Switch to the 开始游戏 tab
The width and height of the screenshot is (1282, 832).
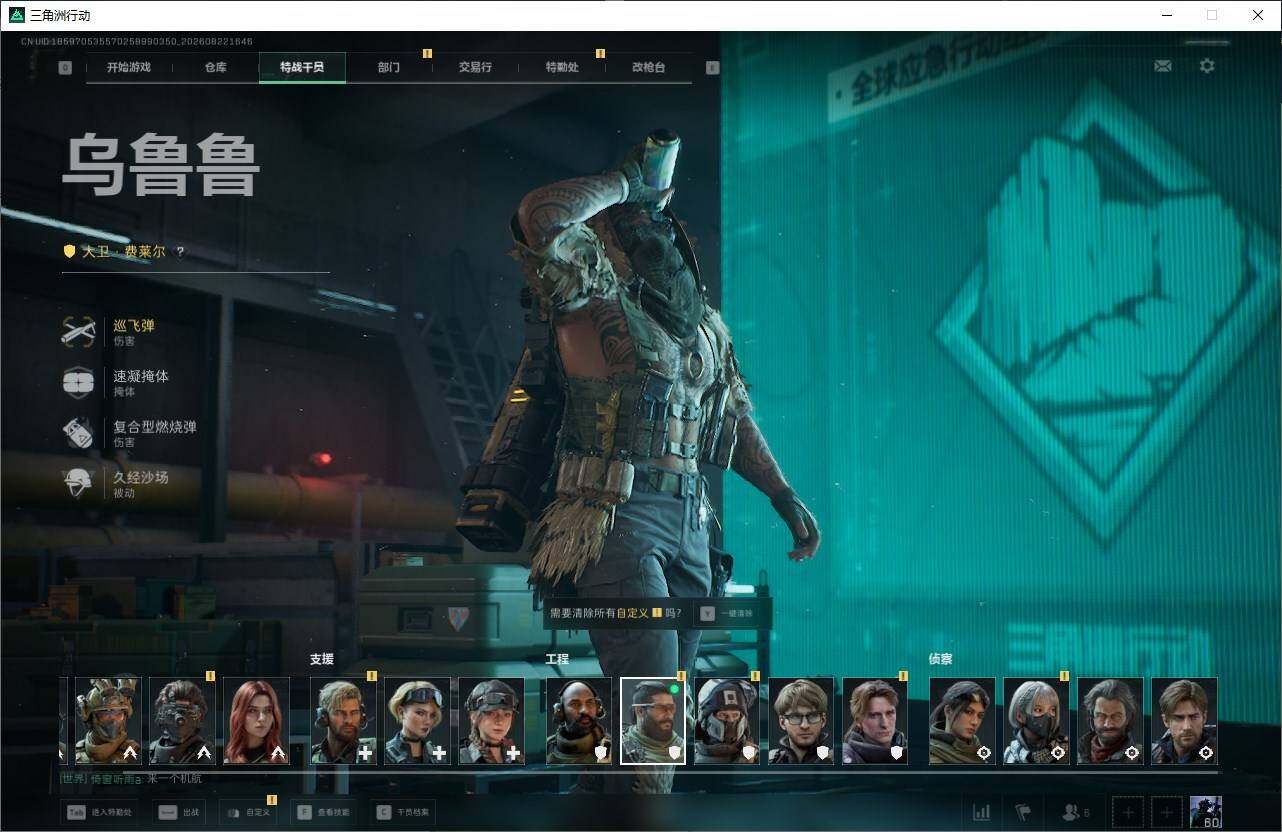click(x=129, y=68)
